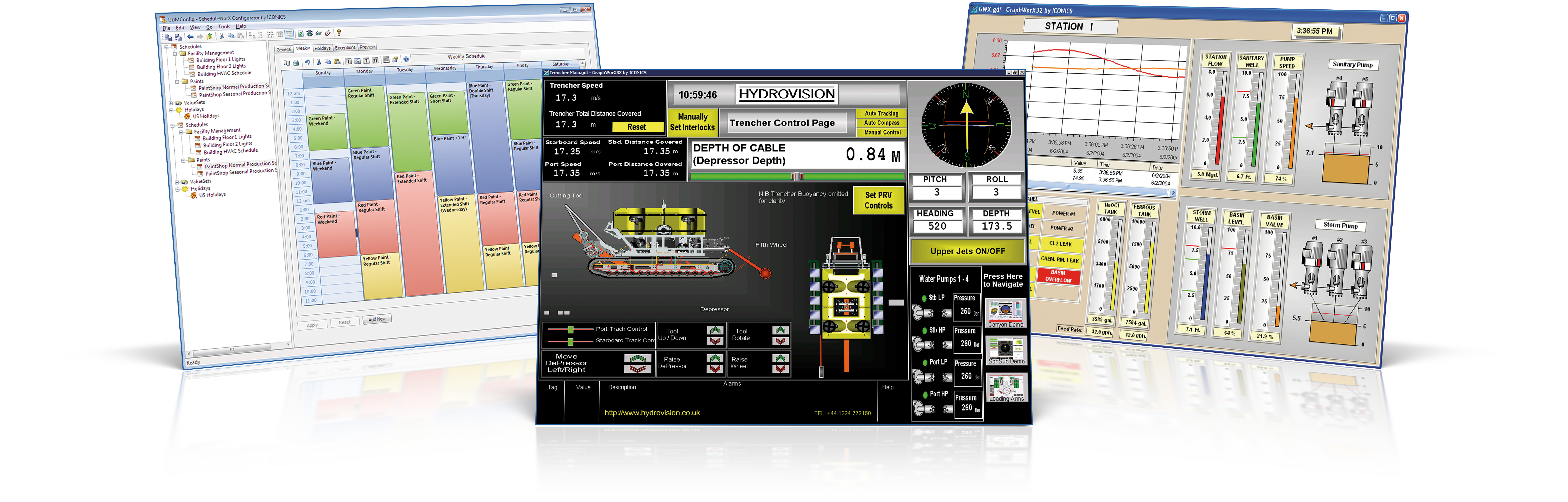Image resolution: width=1568 pixels, height=502 pixels.
Task: Click the glasses monitor icon in ScheduleWorX toolbar
Action: point(318,33)
